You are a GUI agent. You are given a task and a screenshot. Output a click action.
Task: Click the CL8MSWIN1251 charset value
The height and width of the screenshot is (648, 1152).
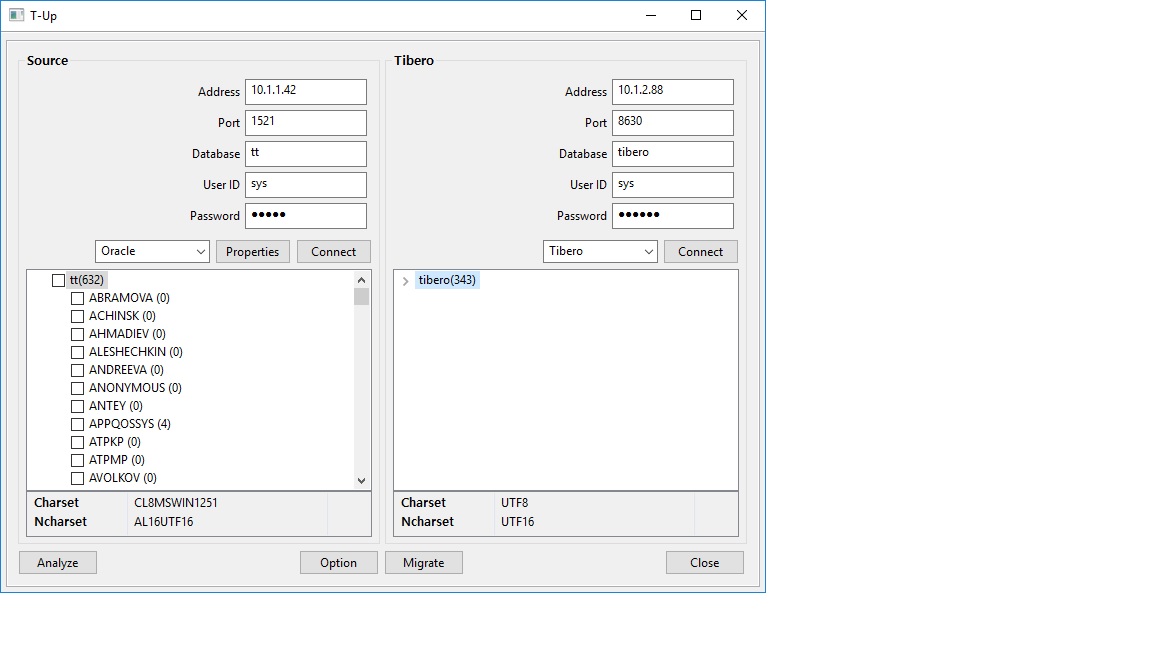click(176, 503)
